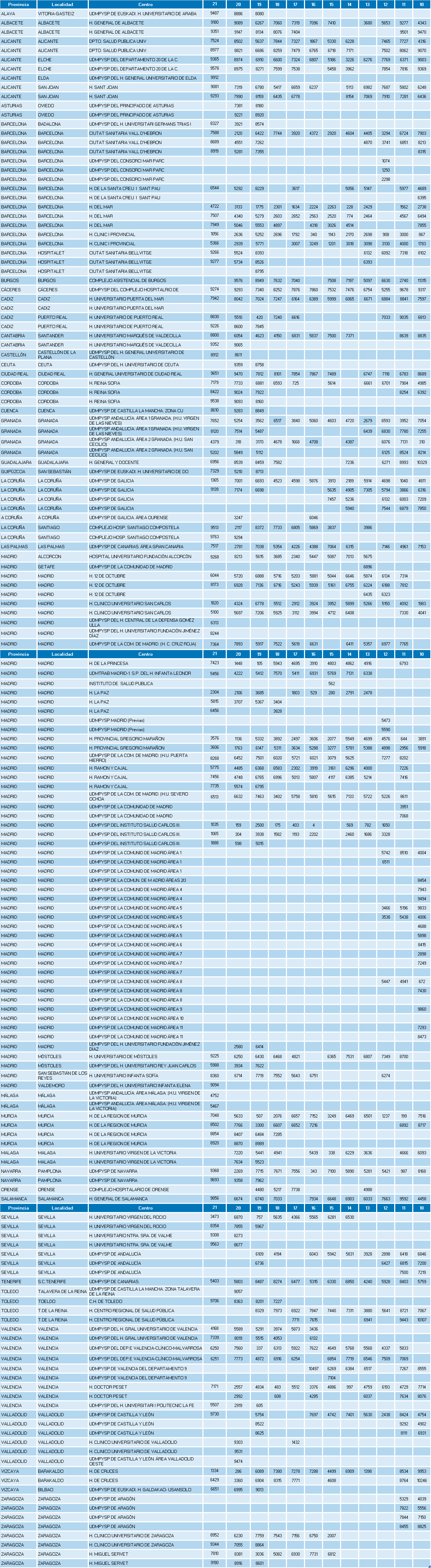Select value 10497 in the Valencia Departamento 9 row

pyautogui.click(x=314, y=1369)
